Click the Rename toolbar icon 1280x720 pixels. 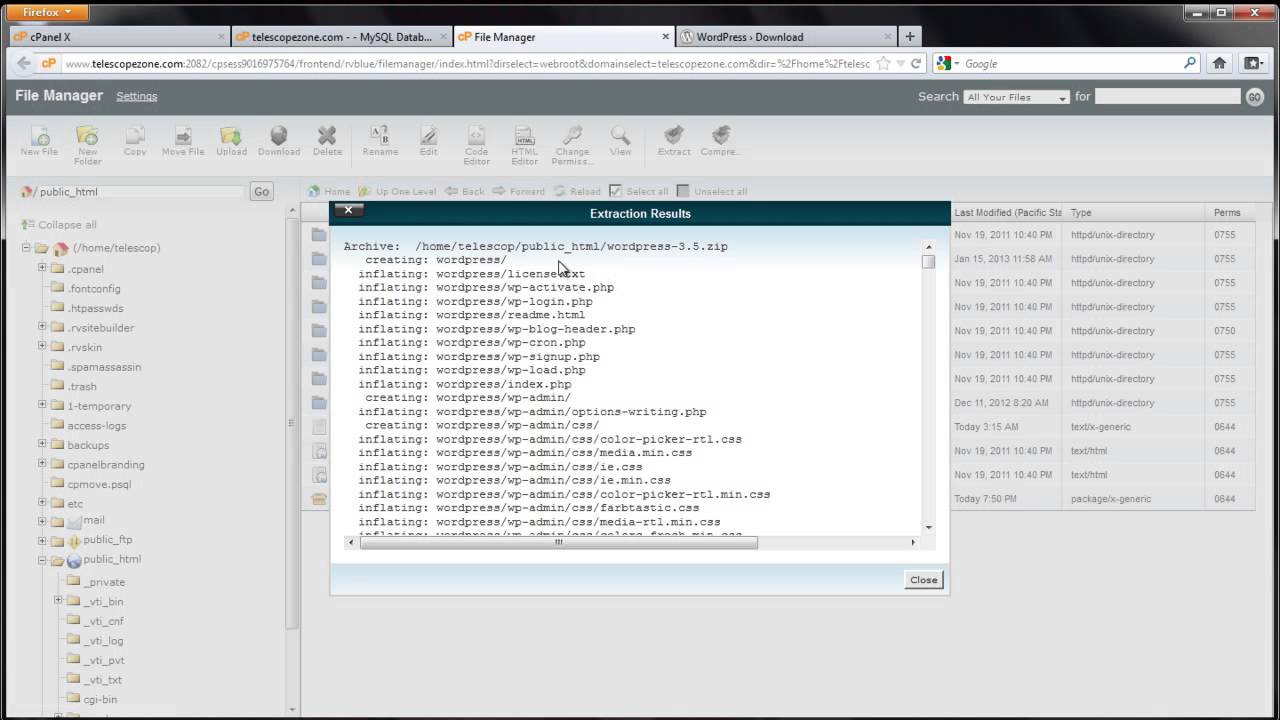(380, 141)
